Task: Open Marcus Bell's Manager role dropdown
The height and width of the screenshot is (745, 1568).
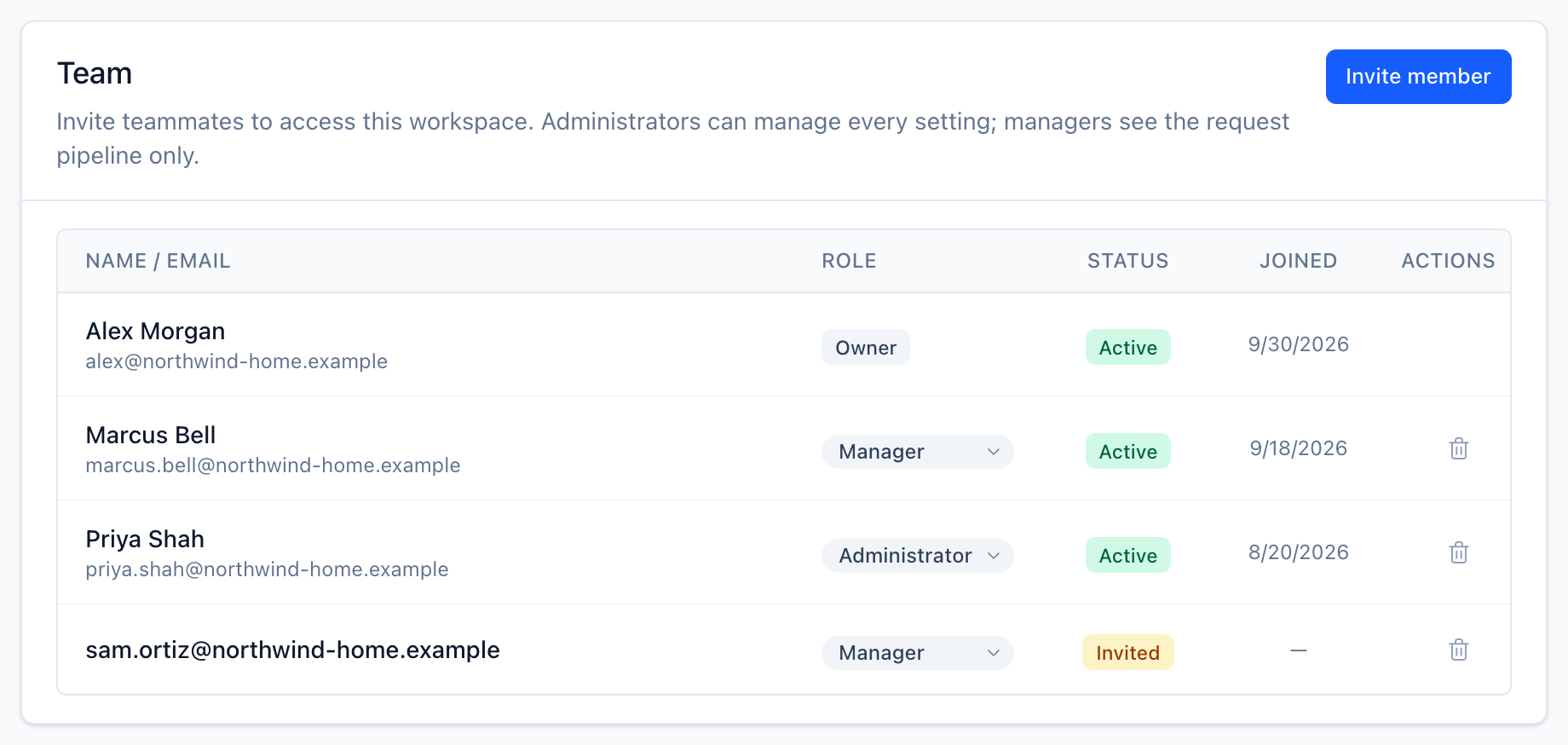Action: [917, 452]
